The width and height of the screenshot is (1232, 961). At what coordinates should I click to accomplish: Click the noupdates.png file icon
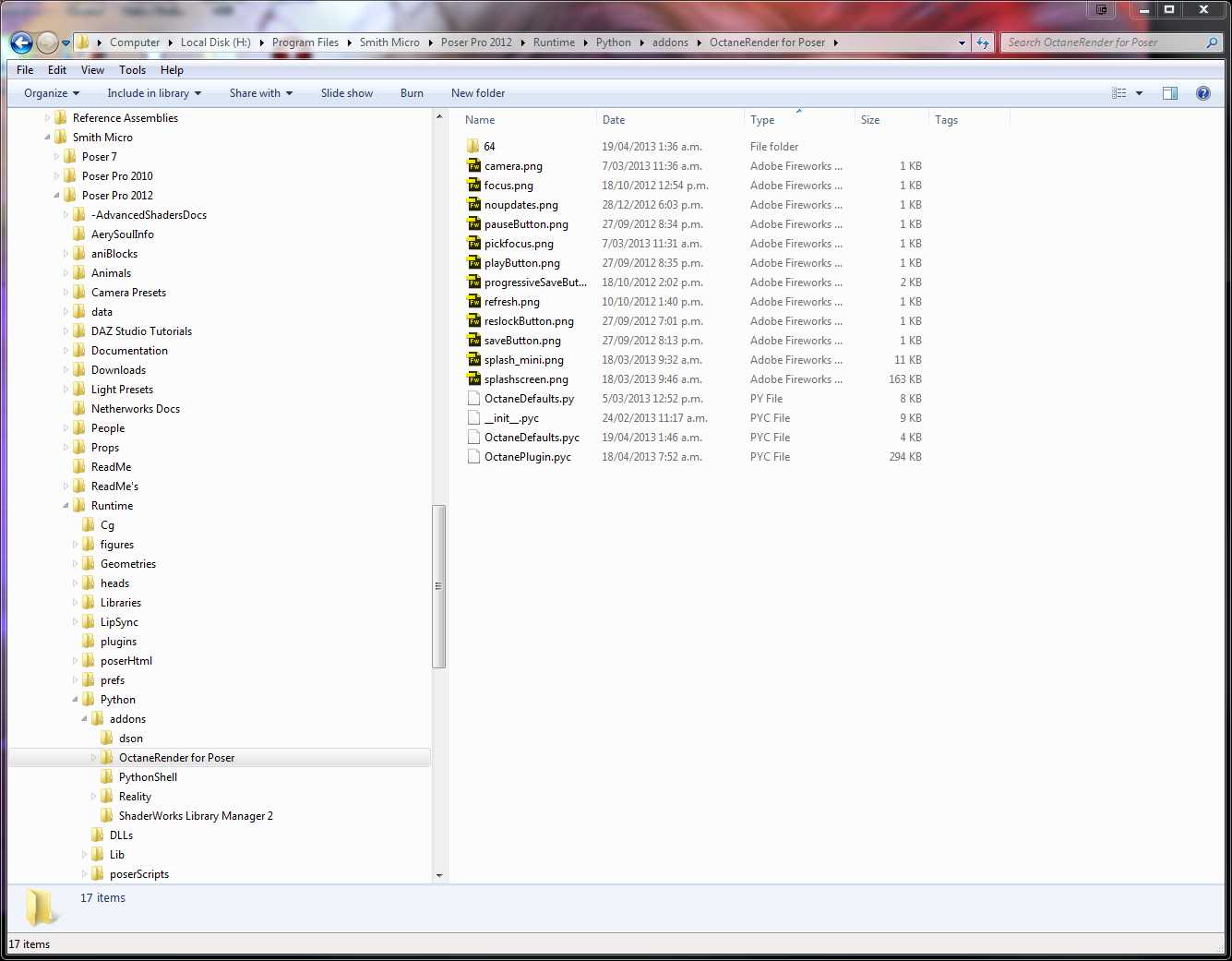[x=474, y=205]
